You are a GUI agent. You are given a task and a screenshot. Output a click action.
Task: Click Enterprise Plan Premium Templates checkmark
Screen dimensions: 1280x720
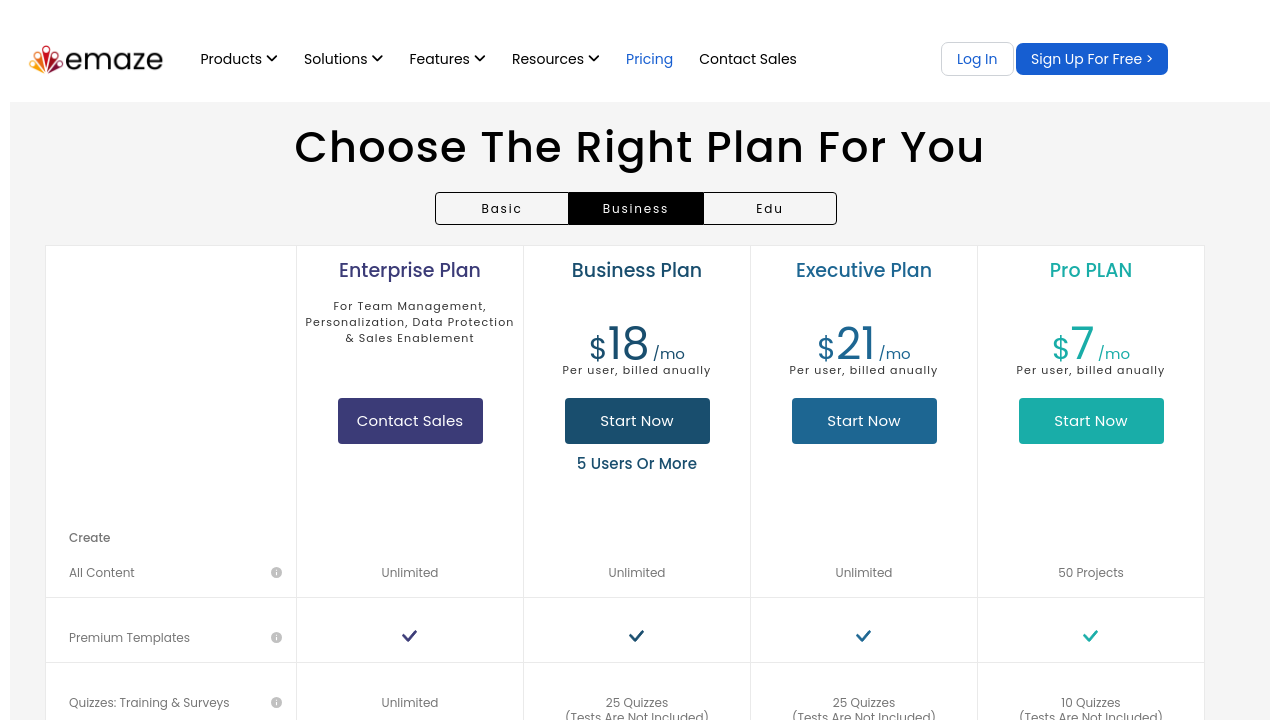pyautogui.click(x=409, y=636)
